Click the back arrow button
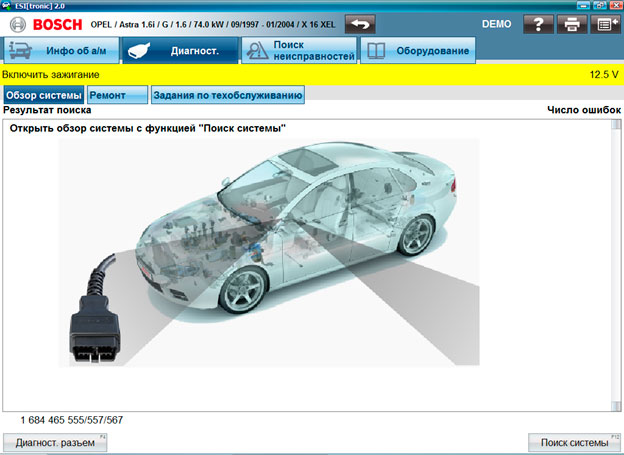 pos(360,23)
